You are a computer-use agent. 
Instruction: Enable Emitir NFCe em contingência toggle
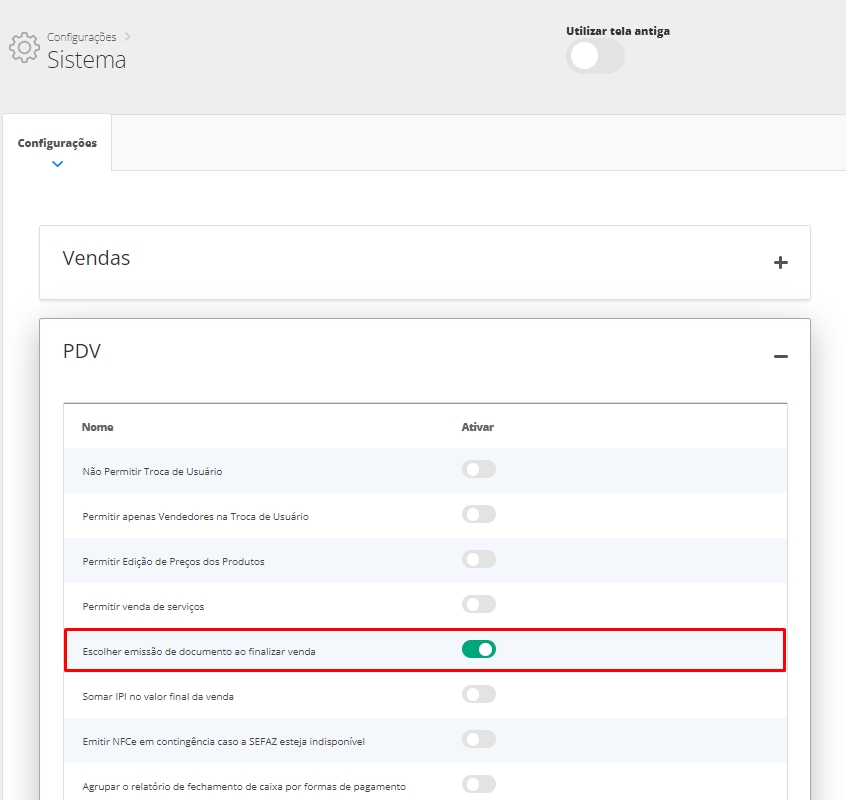click(479, 740)
